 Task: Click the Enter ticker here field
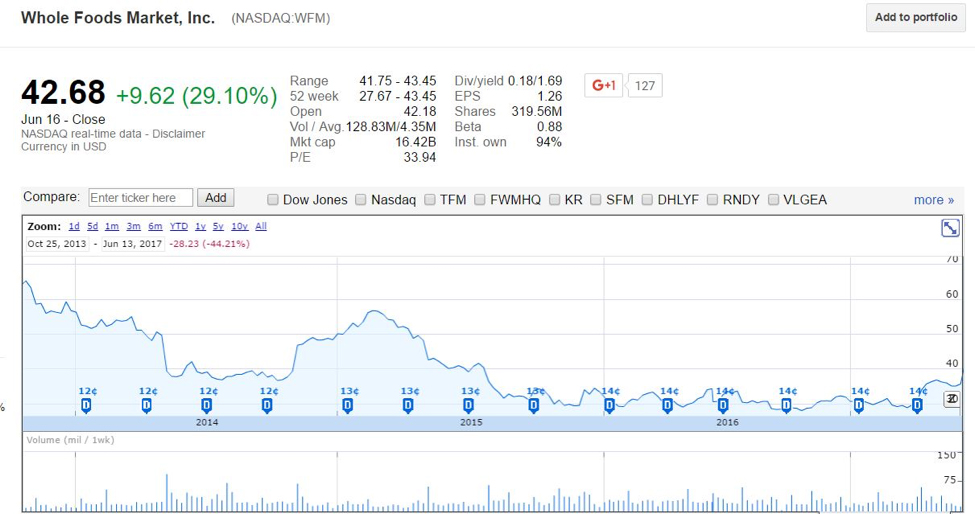tap(141, 198)
